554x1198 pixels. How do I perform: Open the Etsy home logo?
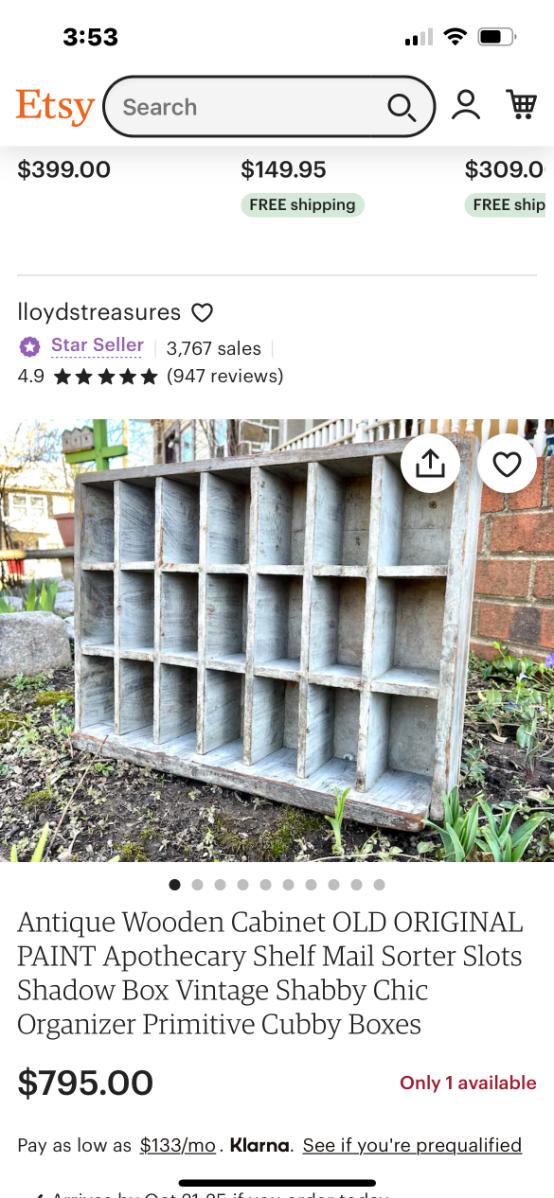55,106
